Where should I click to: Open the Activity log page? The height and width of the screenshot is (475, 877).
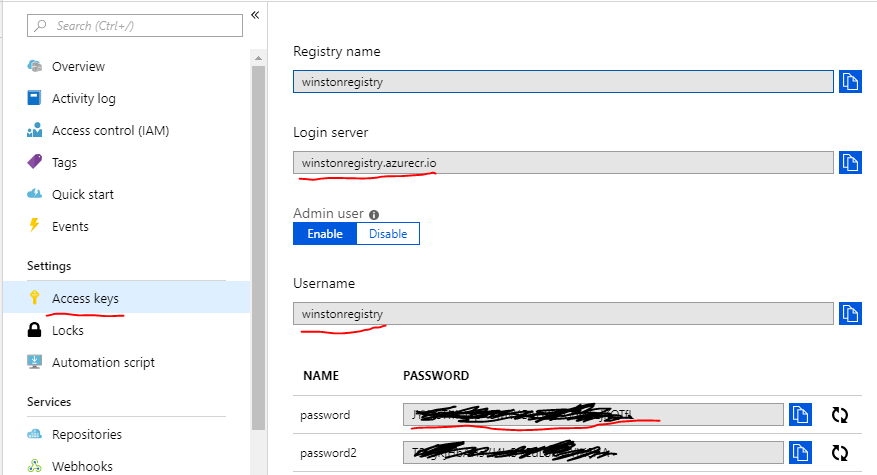84,98
